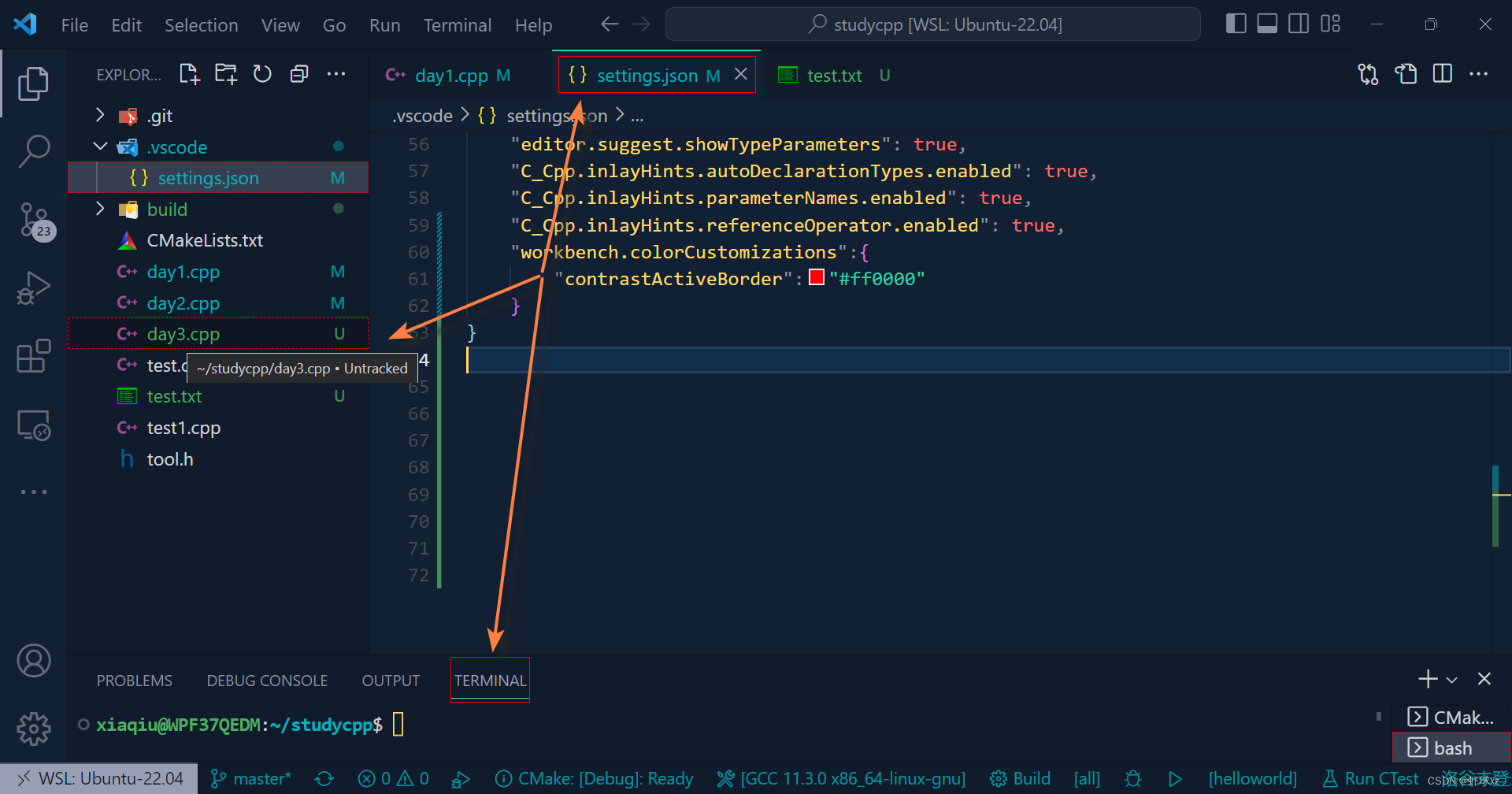Go forward with the navigation arrow

642,24
